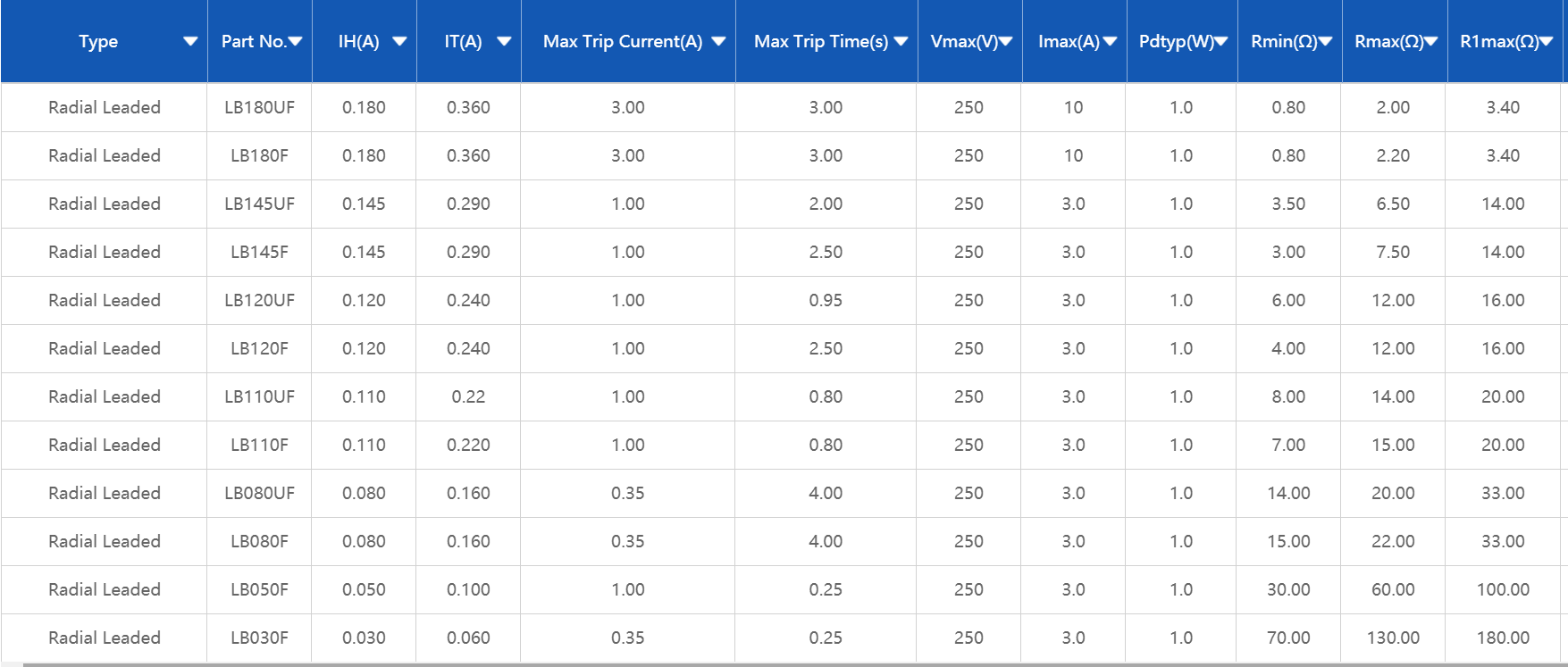Click the Vmax(V) column dropdown arrow
The height and width of the screenshot is (667, 1568).
(x=1006, y=42)
